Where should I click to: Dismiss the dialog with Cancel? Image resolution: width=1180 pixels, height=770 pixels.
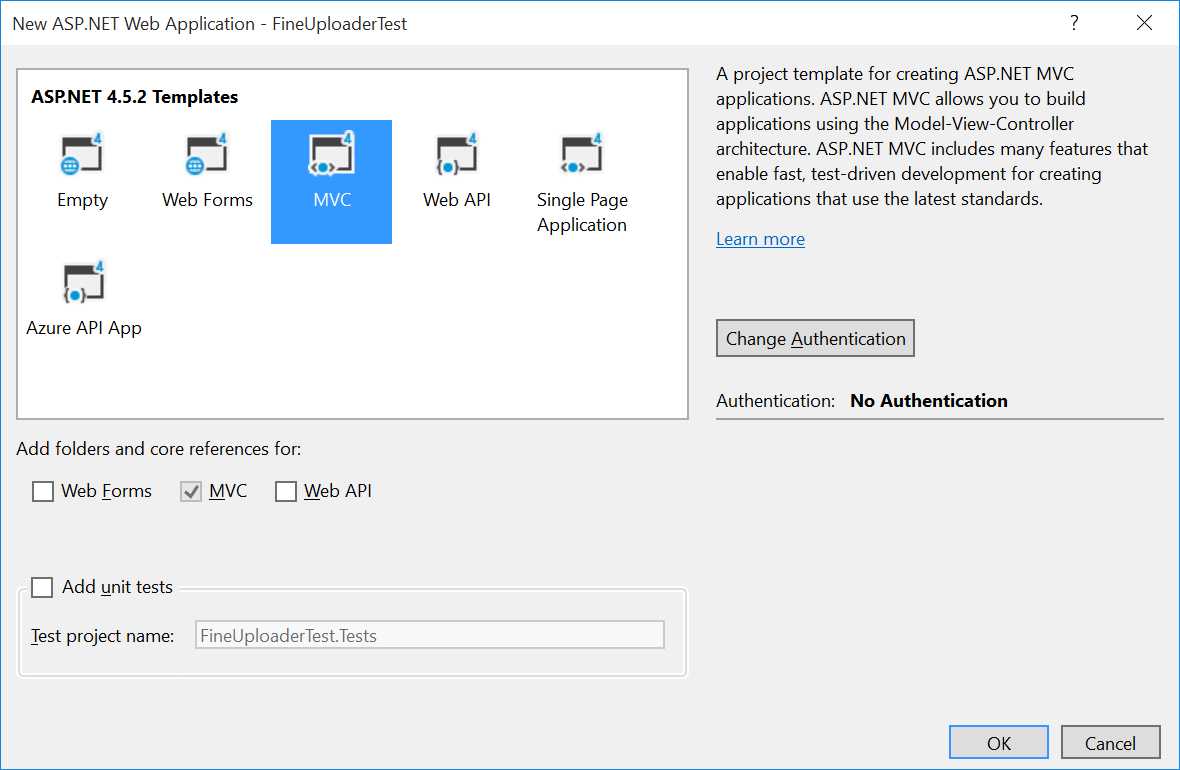tap(1110, 743)
